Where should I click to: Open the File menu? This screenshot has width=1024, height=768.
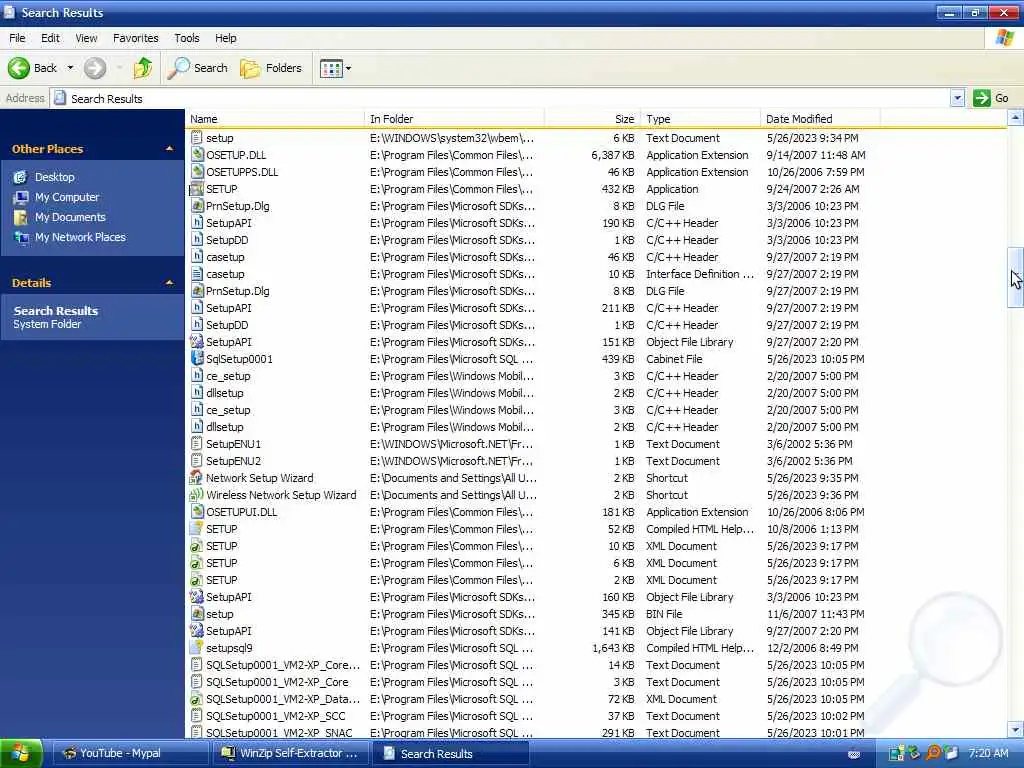[x=17, y=38]
